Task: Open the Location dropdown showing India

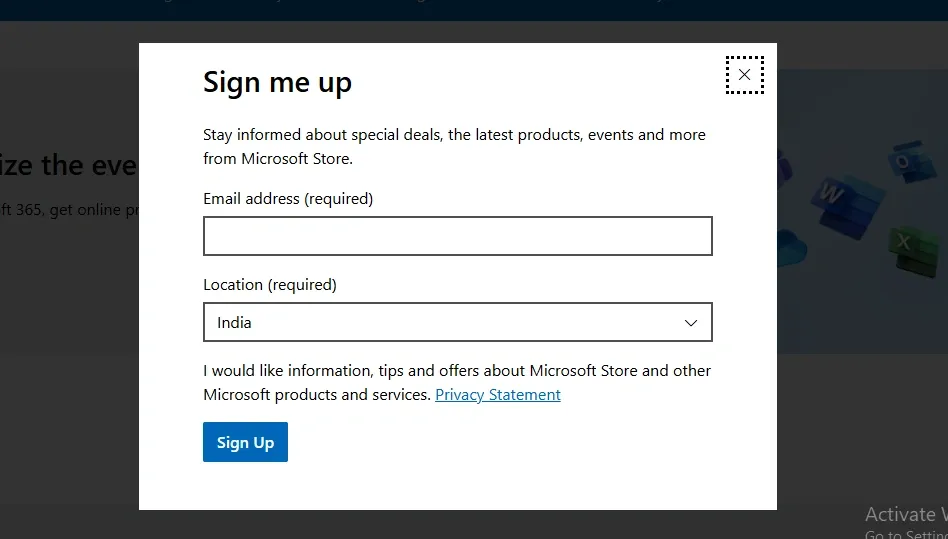Action: click(x=457, y=322)
